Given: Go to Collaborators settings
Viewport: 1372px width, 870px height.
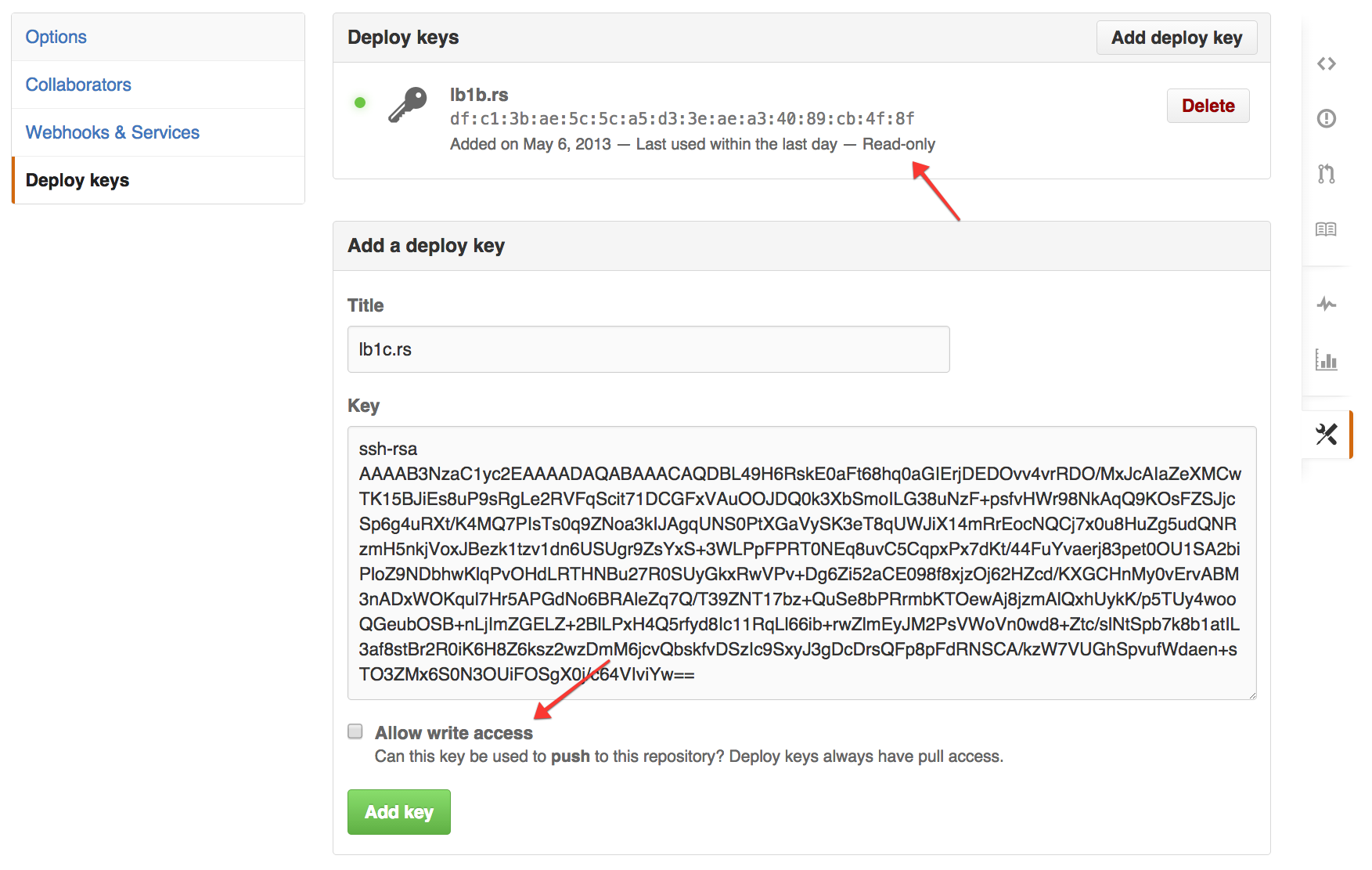Looking at the screenshot, I should point(158,85).
